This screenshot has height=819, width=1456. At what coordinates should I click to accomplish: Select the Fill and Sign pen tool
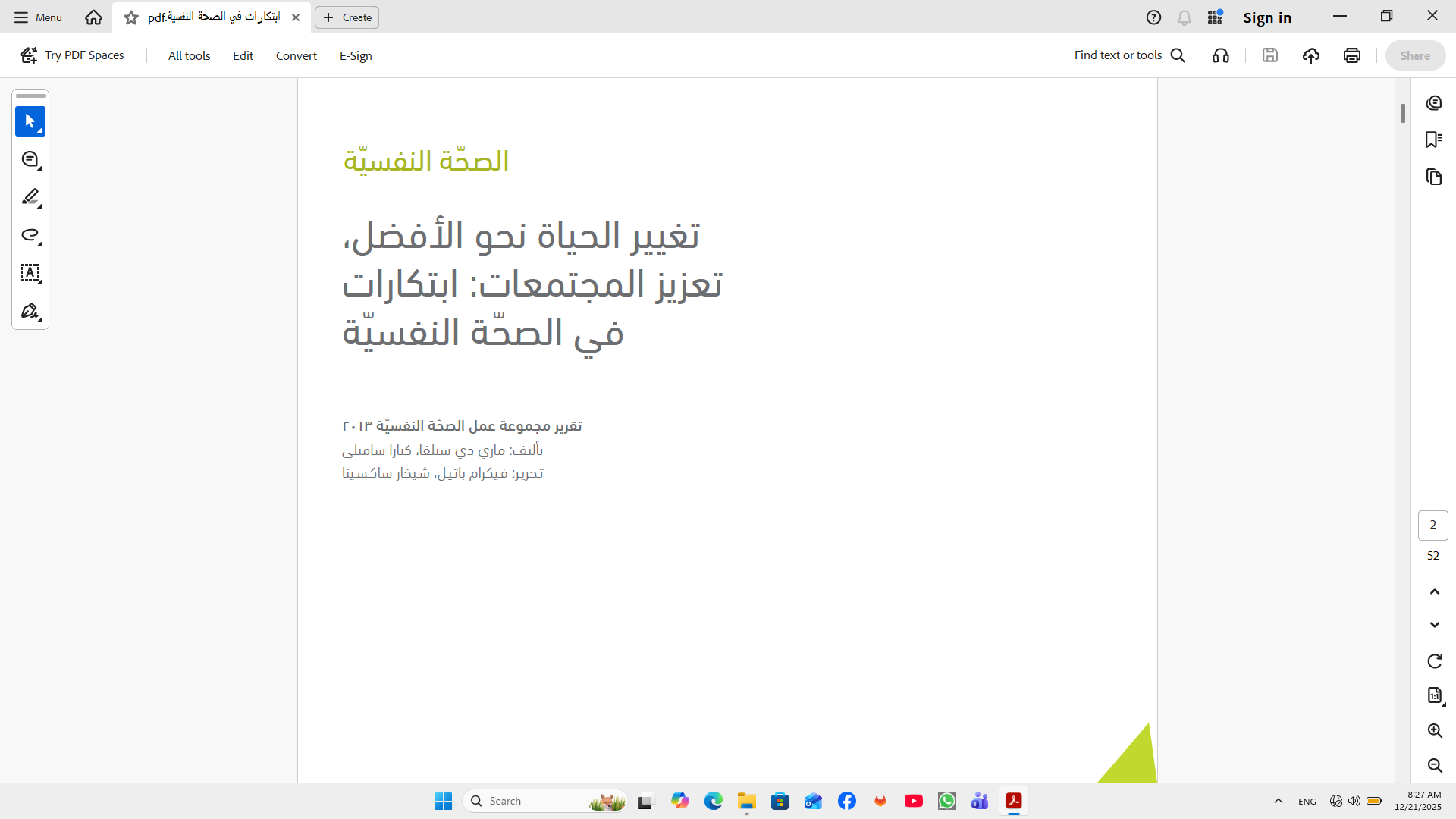[30, 311]
